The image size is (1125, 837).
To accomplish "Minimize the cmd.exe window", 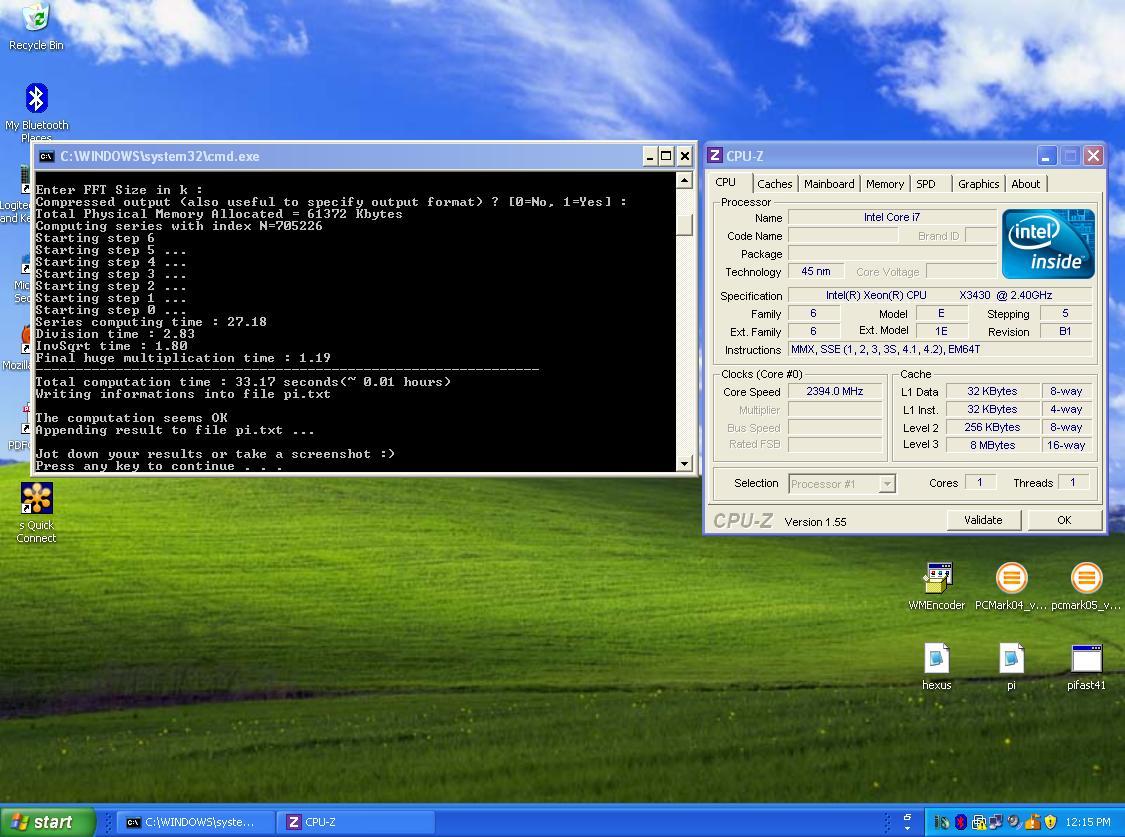I will pos(649,156).
